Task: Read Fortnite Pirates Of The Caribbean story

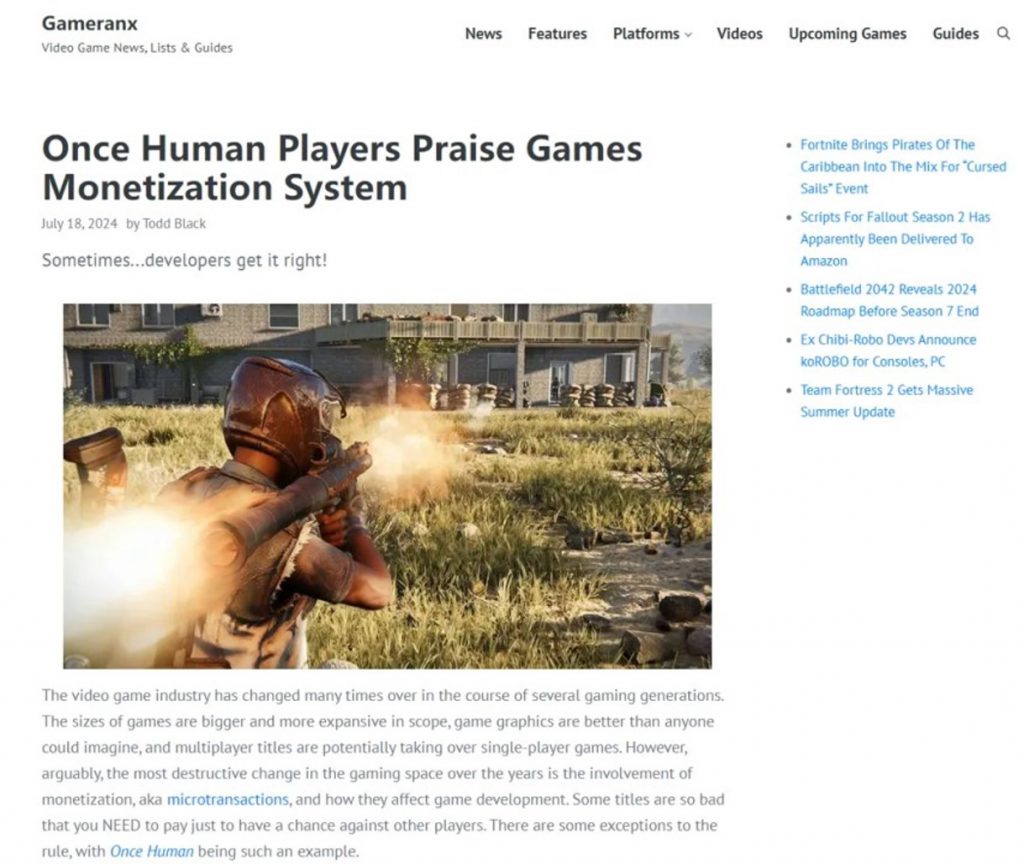Action: pos(903,167)
